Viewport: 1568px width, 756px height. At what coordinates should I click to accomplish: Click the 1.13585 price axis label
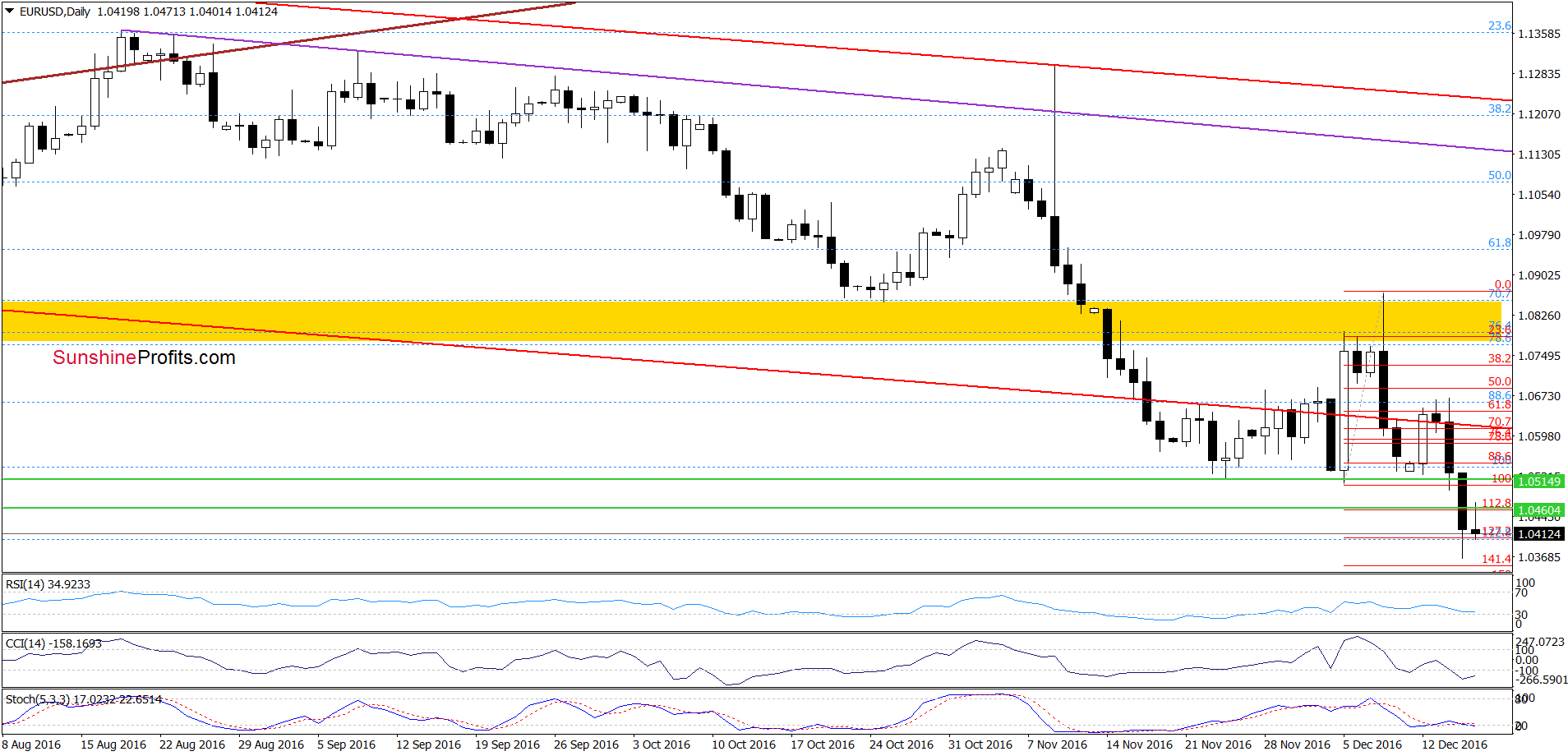1538,34
